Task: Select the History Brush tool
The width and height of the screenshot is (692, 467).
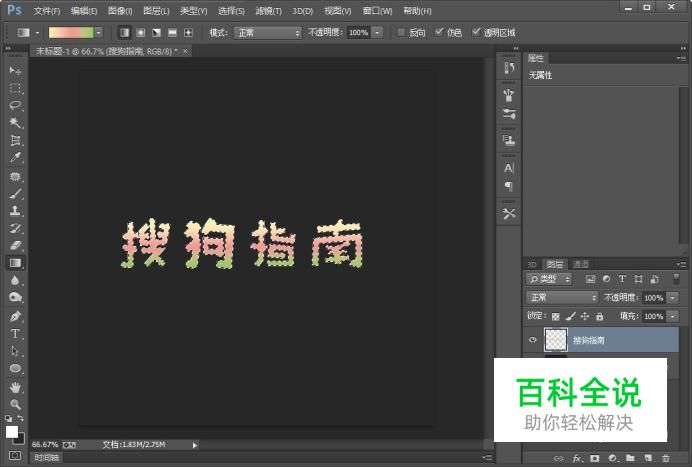Action: click(15, 228)
